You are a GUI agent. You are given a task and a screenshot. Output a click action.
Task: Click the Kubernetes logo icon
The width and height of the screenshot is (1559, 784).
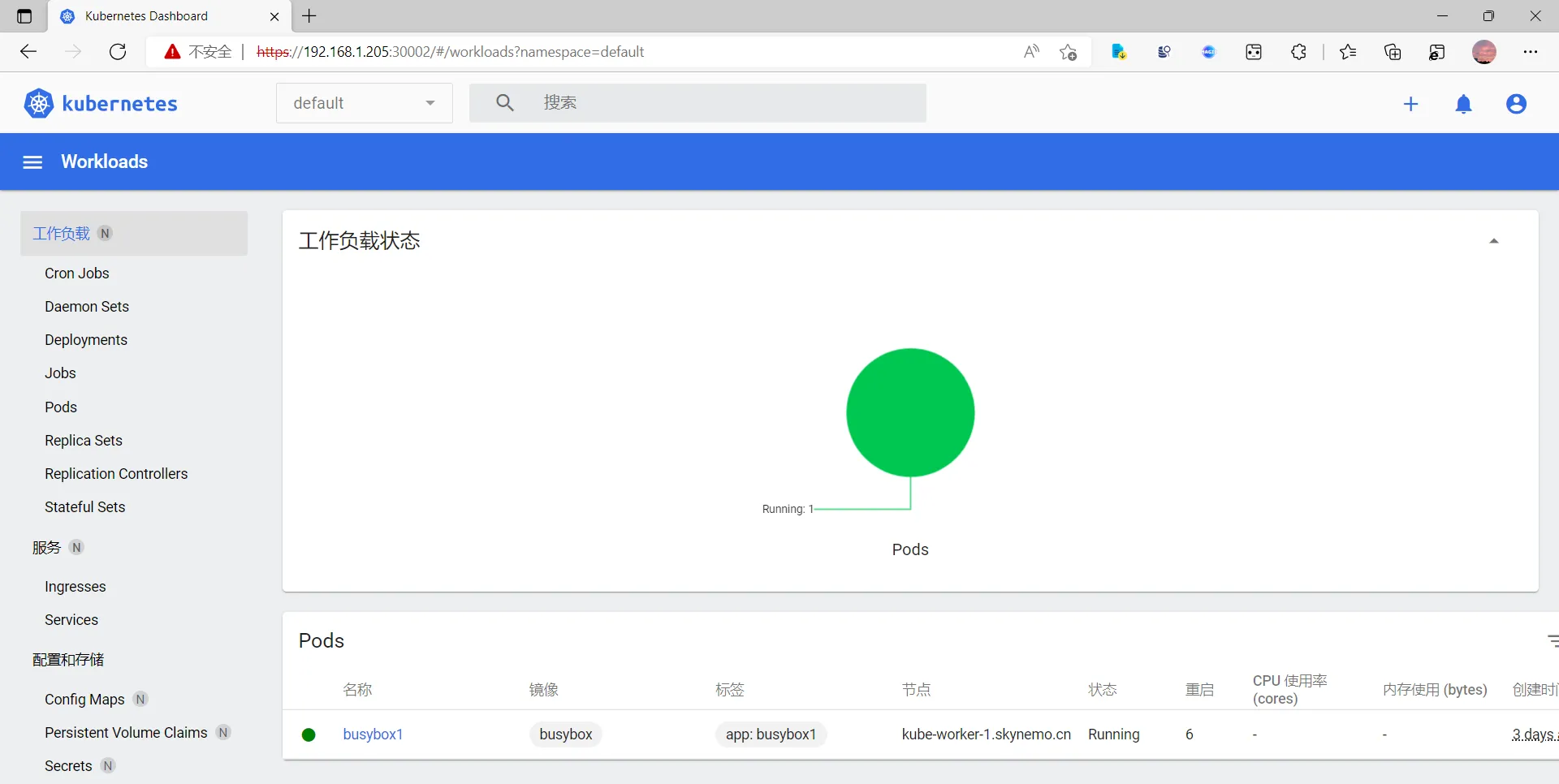point(38,104)
